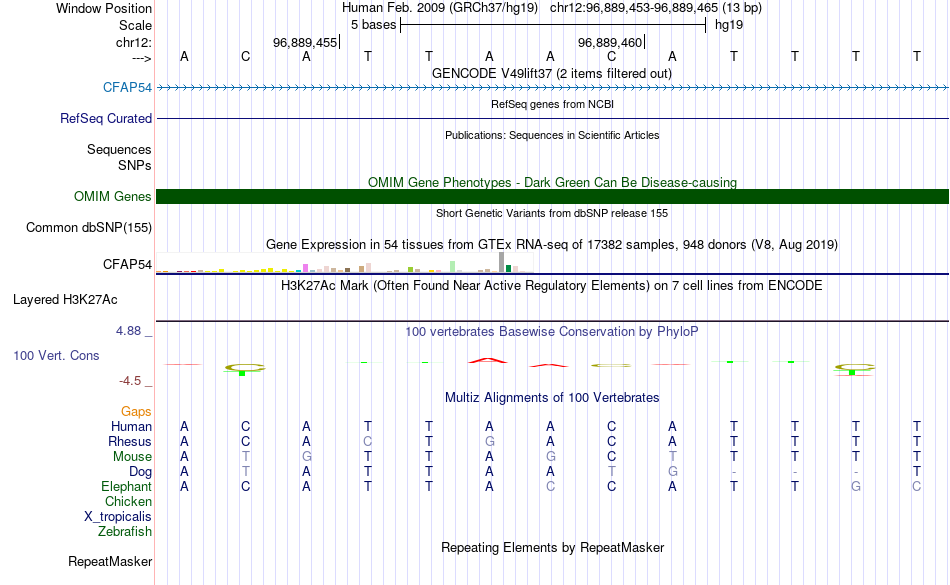Select the Scale track label
This screenshot has height=585, width=950.
(135, 25)
